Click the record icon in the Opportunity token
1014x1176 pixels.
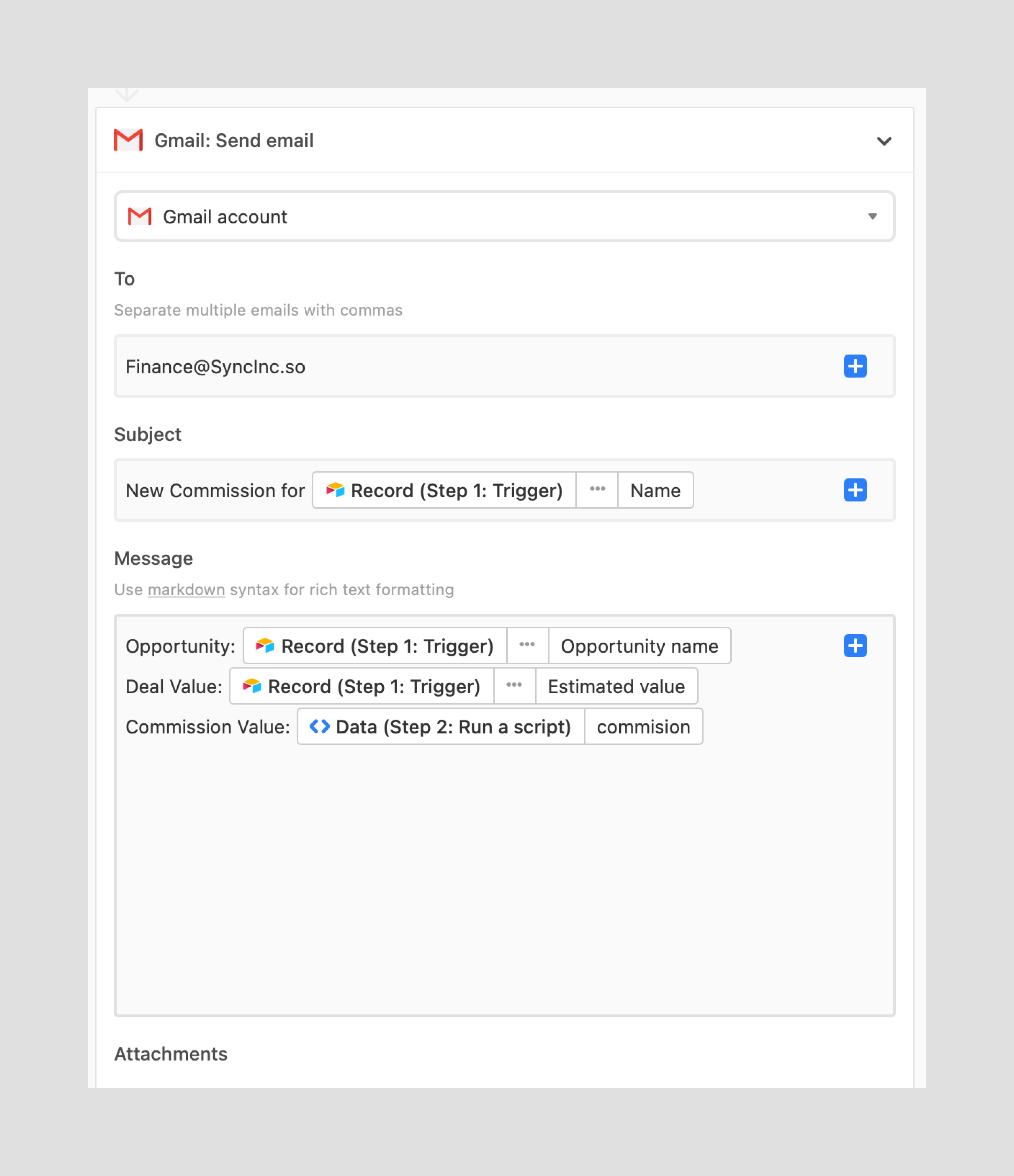pos(265,645)
